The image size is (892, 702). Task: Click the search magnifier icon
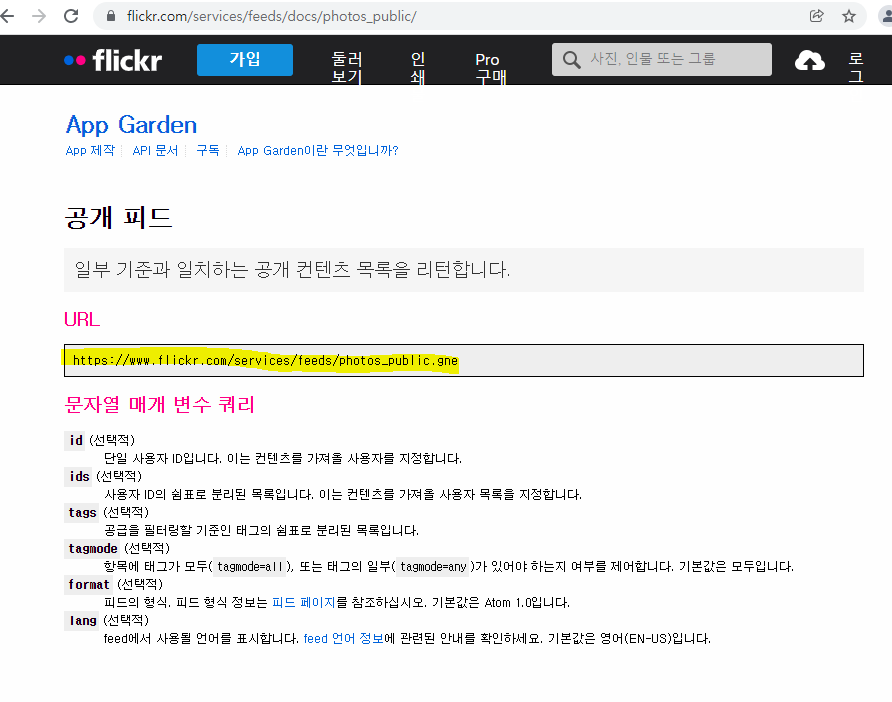click(571, 60)
